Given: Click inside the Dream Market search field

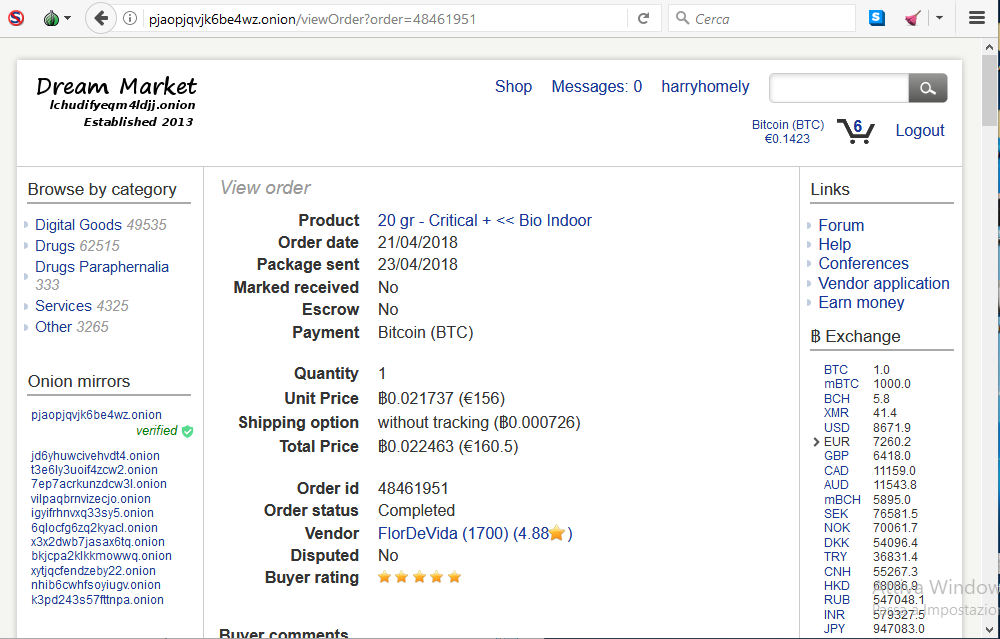Looking at the screenshot, I should coord(839,88).
